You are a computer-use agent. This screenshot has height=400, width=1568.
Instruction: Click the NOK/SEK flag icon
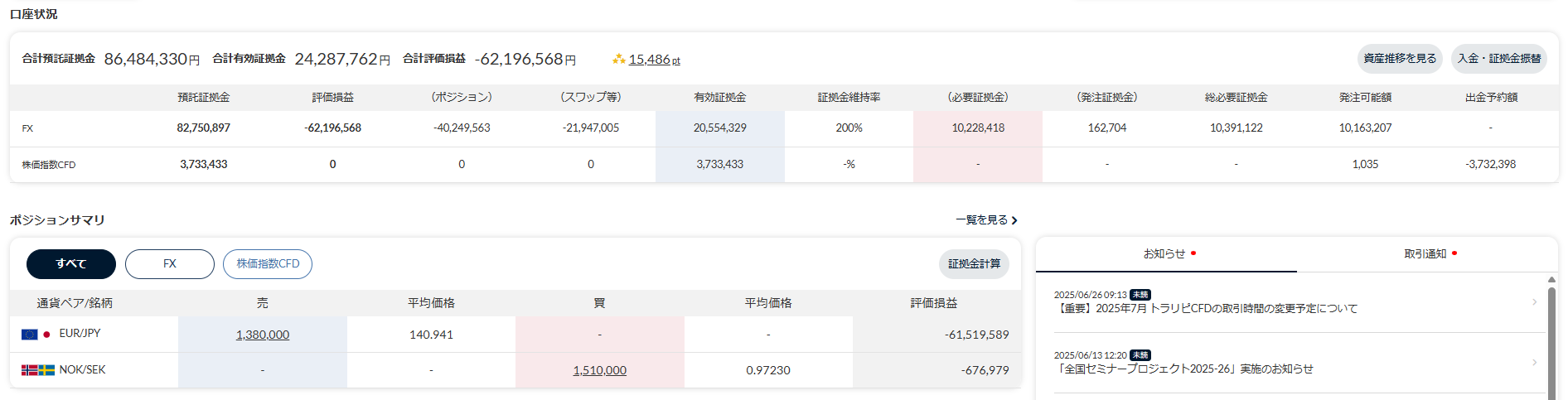[37, 370]
